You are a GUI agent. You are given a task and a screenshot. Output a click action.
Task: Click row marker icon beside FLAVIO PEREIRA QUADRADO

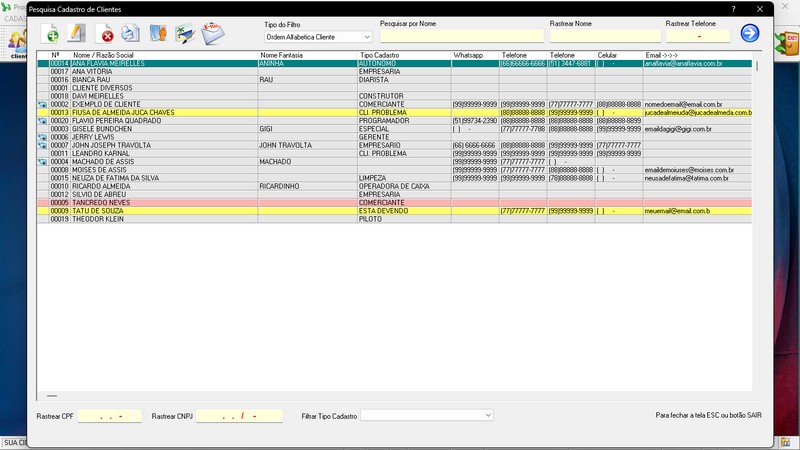[x=42, y=121]
